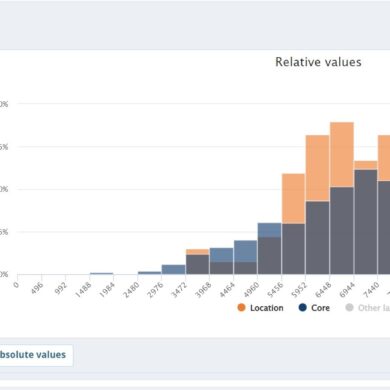
Task: Click the orange bar segment above 5952
Action: [x=293, y=199]
